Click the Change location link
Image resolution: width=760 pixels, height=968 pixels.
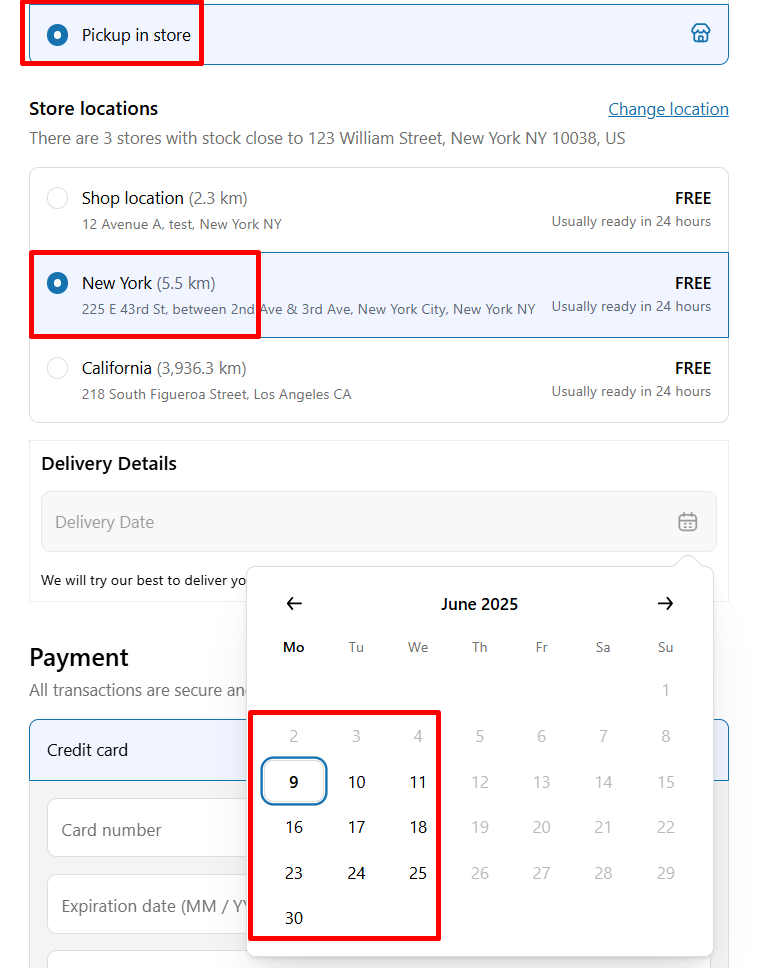[x=668, y=109]
